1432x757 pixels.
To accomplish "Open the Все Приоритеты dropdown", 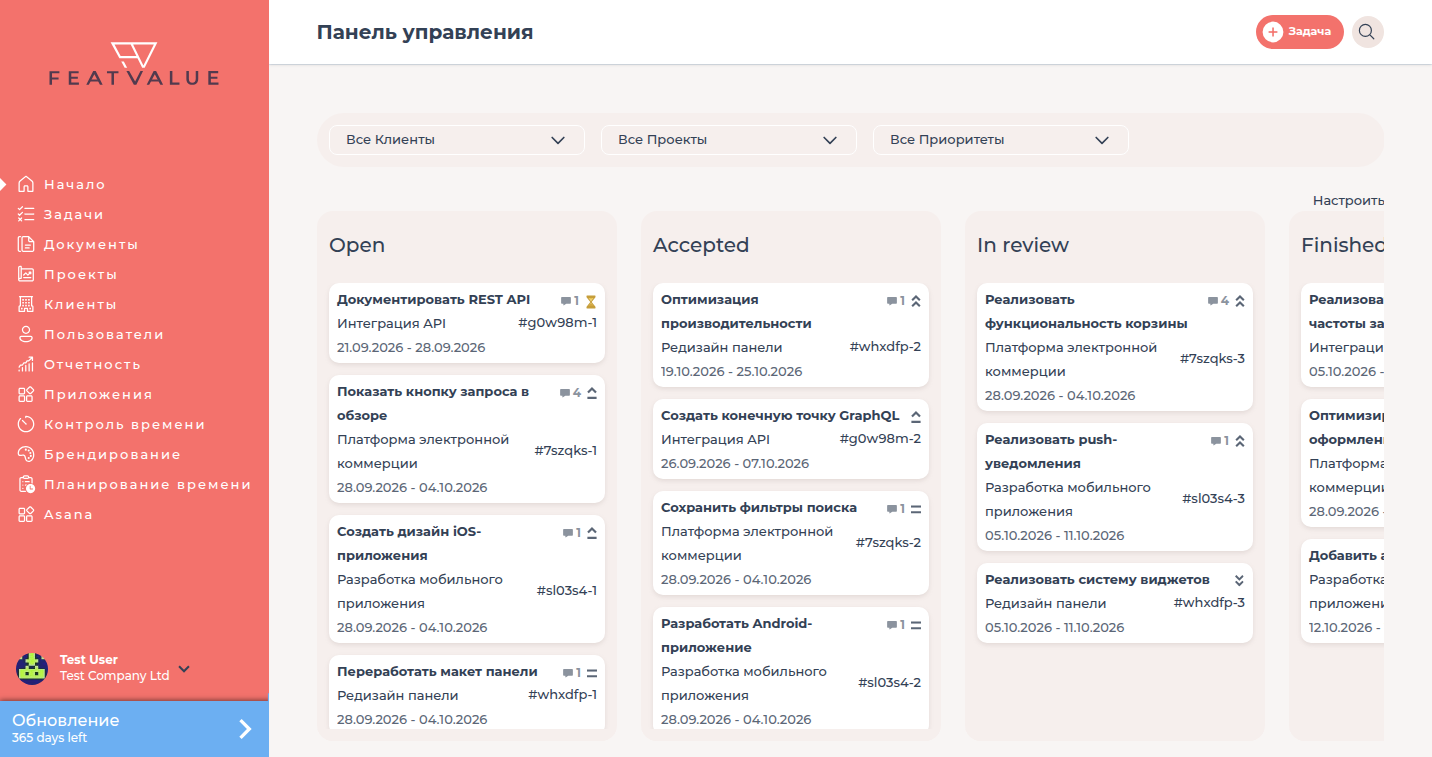I will (1000, 140).
